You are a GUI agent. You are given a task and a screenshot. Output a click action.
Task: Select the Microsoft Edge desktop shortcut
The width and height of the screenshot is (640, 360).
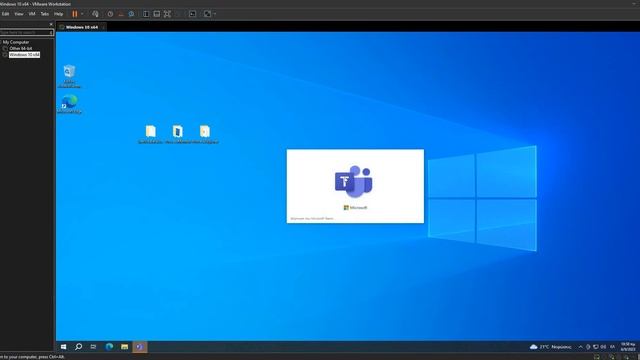click(x=69, y=104)
